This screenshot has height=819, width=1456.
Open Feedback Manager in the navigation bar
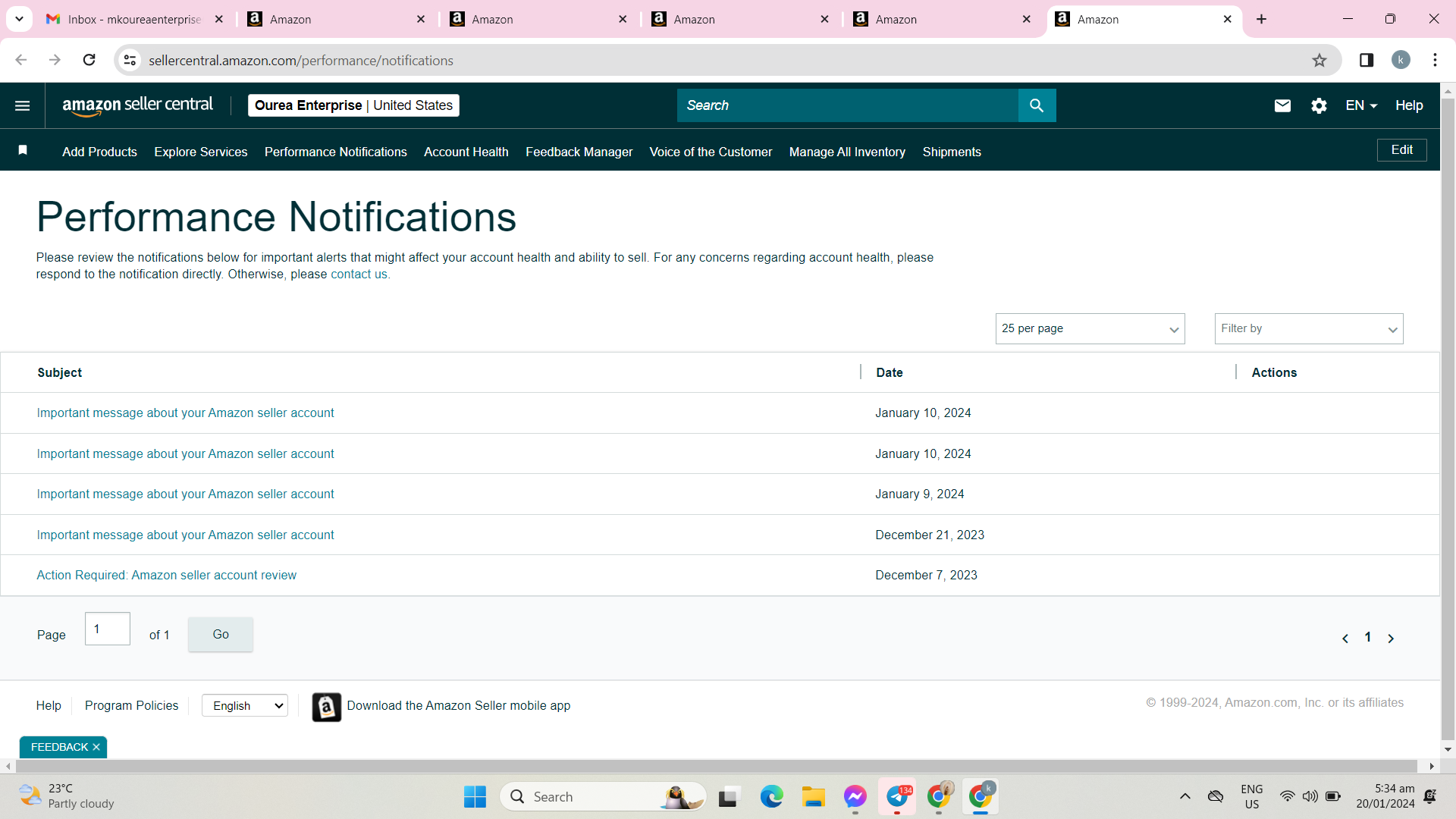click(579, 152)
